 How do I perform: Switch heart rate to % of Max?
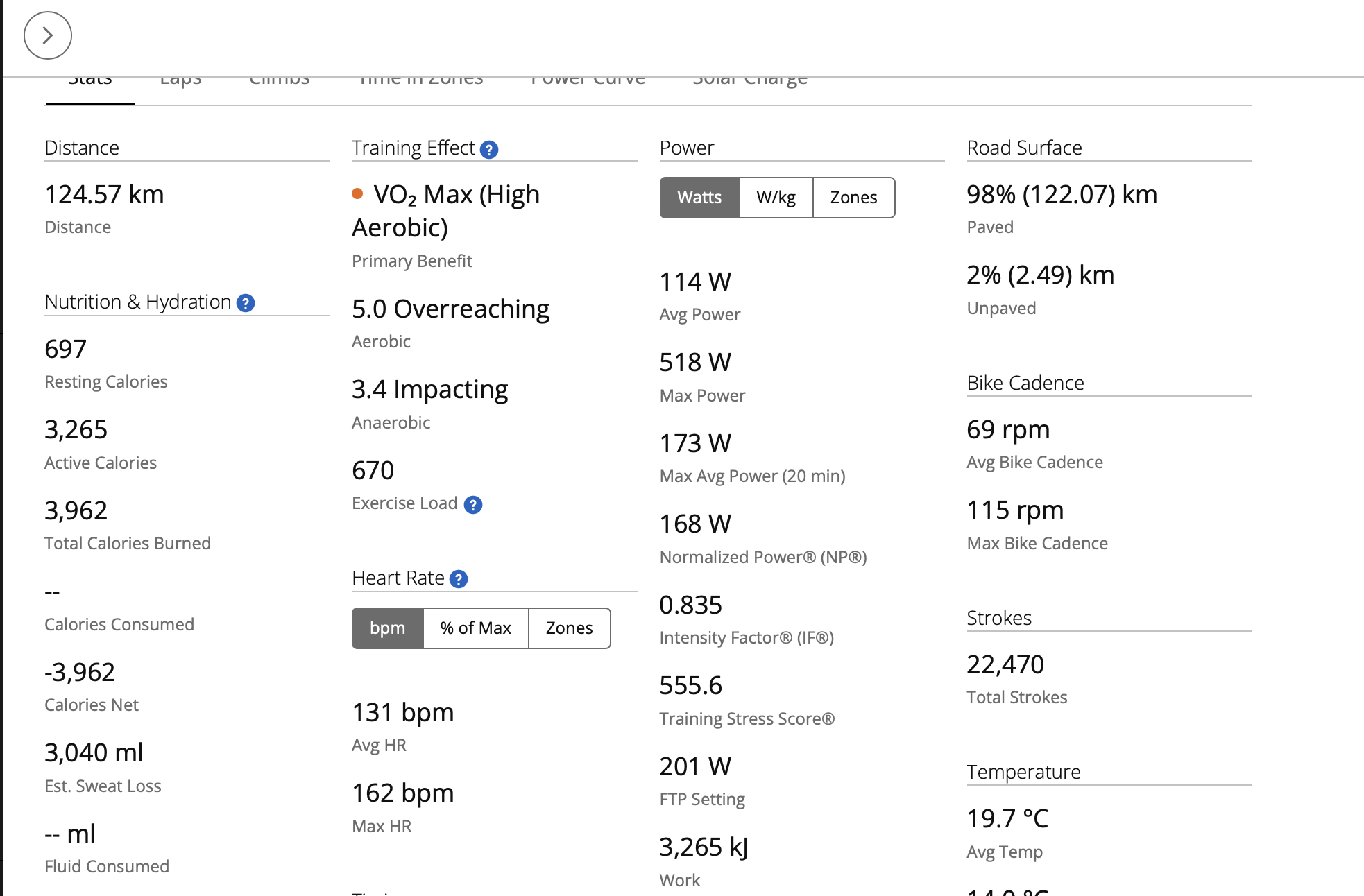tap(476, 628)
